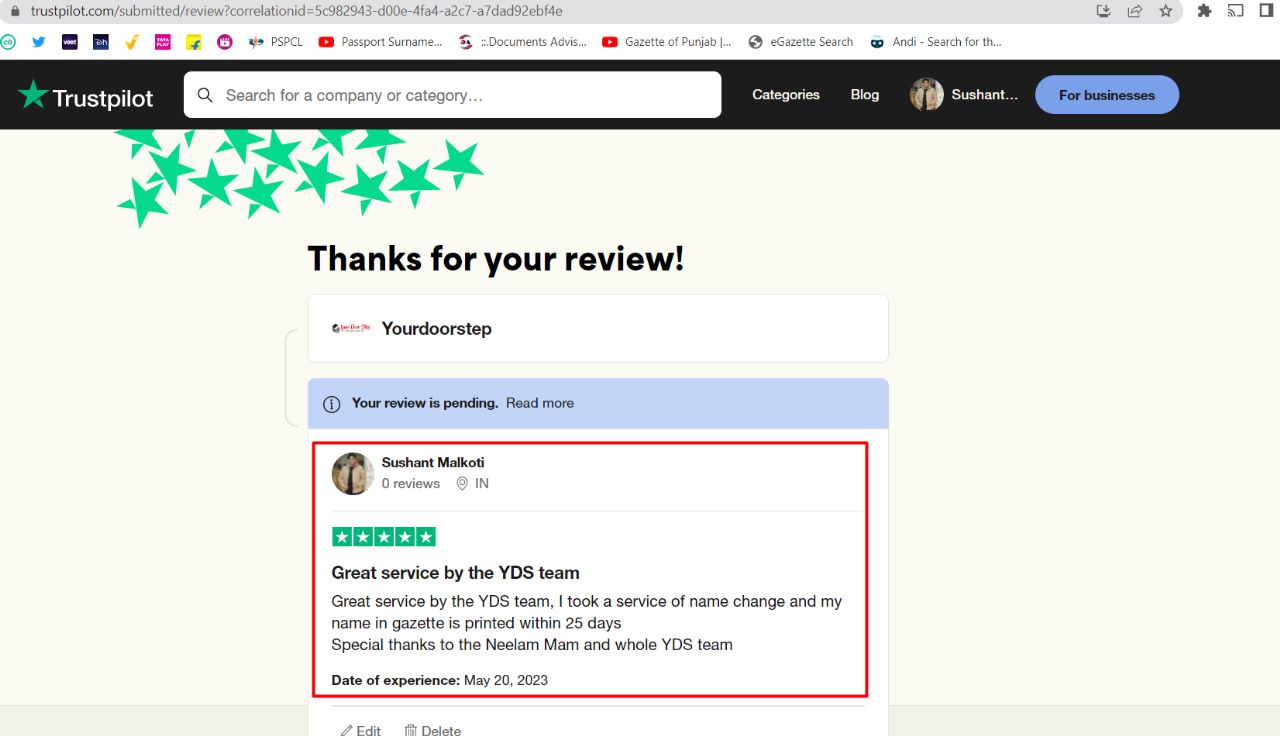Open the 'dh' bookmark icon

click(101, 42)
